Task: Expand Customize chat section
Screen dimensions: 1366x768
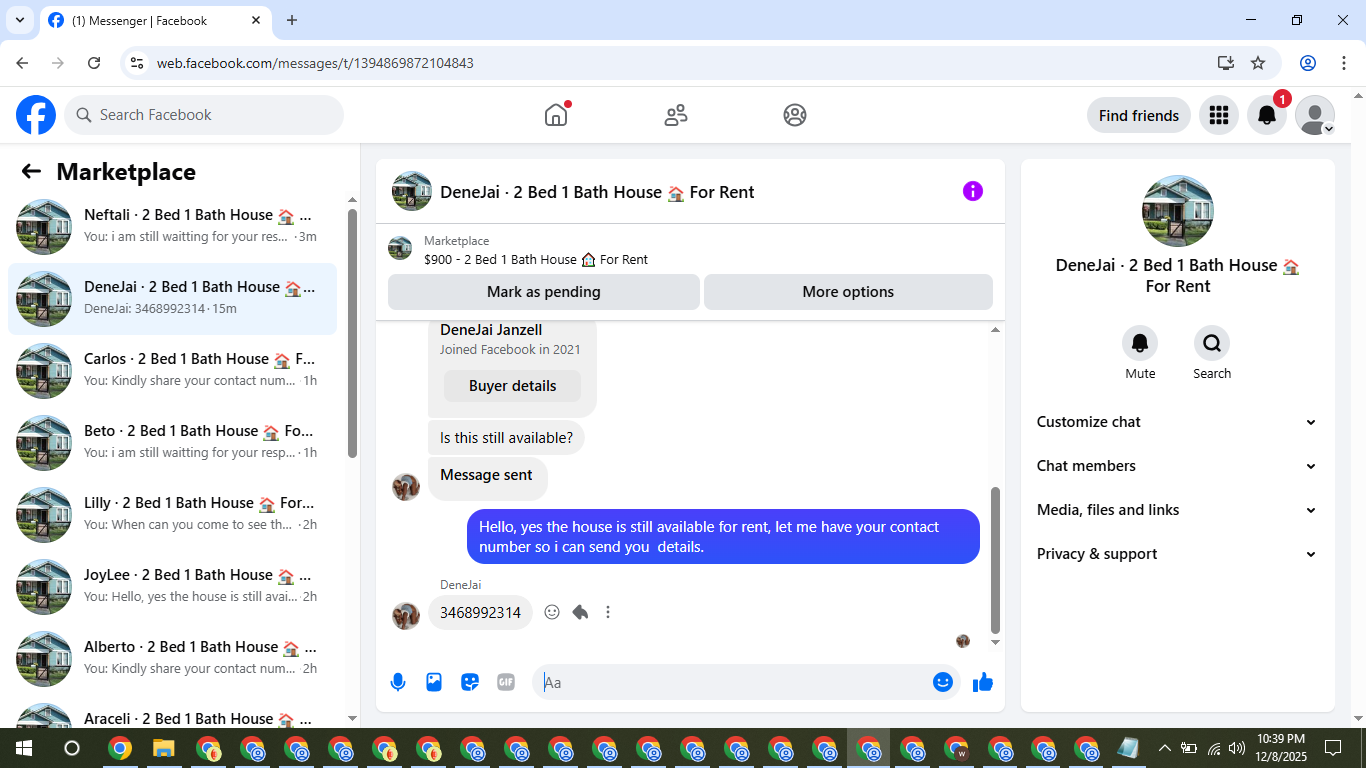Action: pyautogui.click(x=1176, y=422)
